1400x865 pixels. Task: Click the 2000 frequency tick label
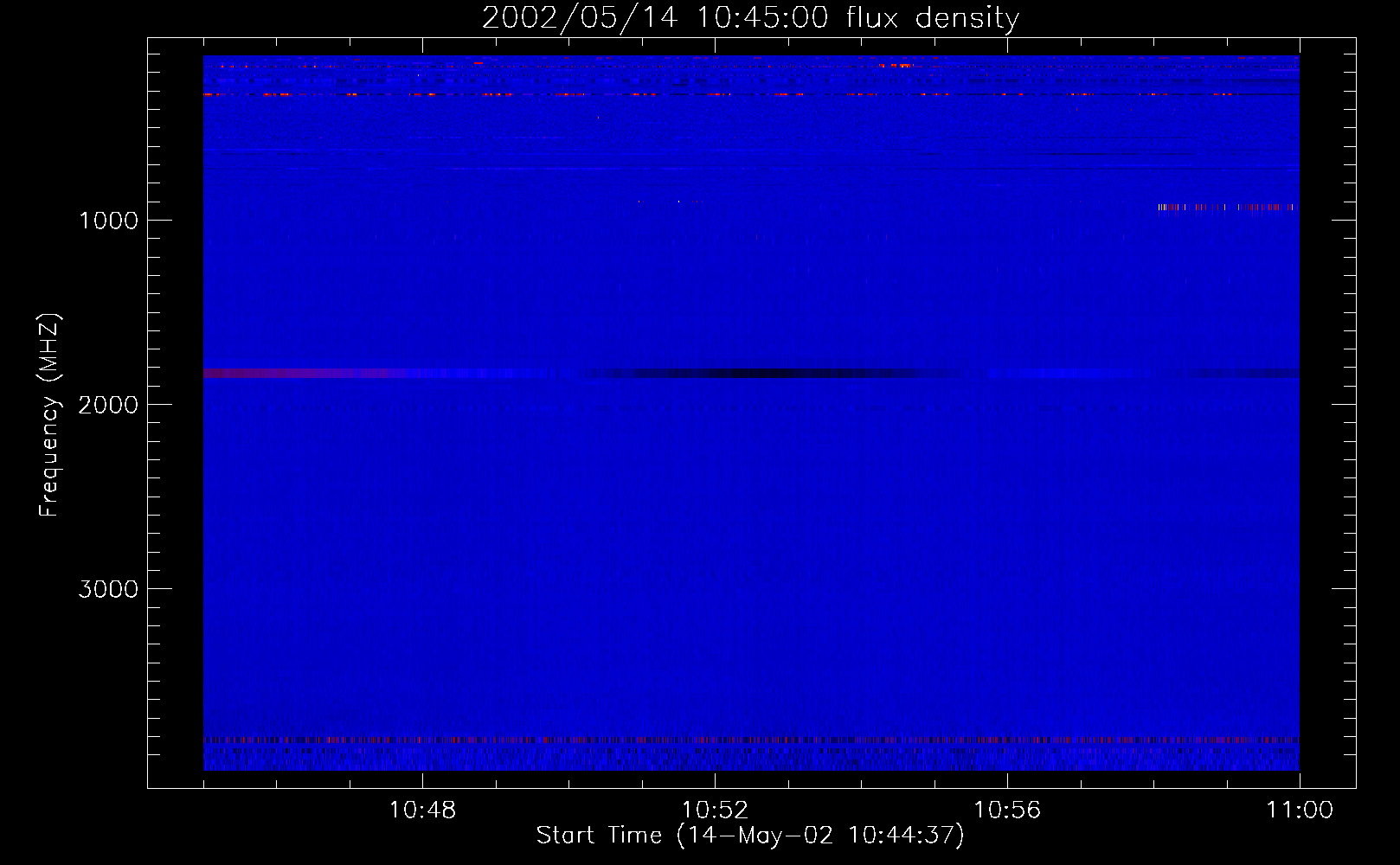(x=108, y=405)
